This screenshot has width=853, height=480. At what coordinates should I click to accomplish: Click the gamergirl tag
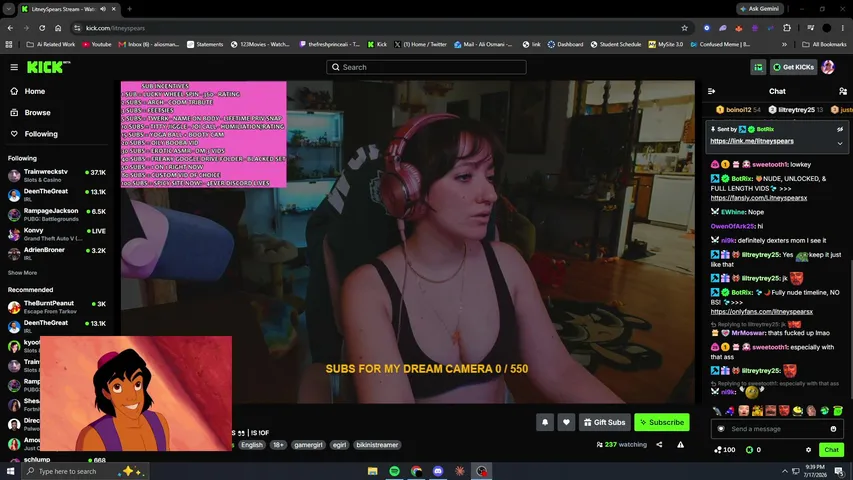point(308,445)
